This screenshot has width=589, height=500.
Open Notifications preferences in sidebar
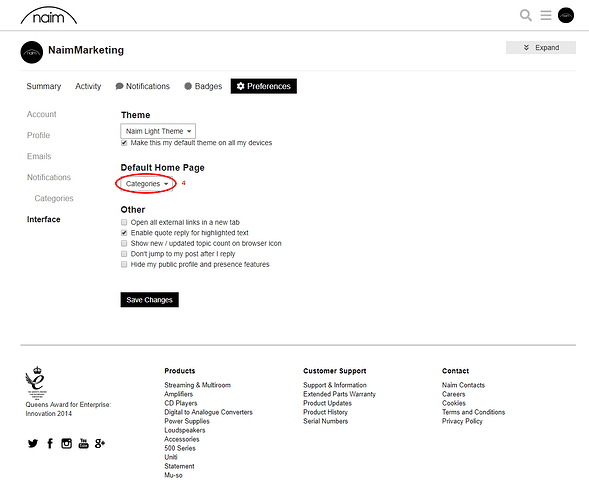tap(49, 177)
